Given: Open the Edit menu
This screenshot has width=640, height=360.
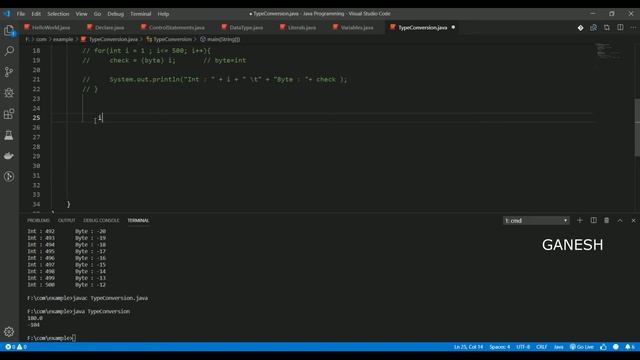Looking at the screenshot, I should coord(36,14).
